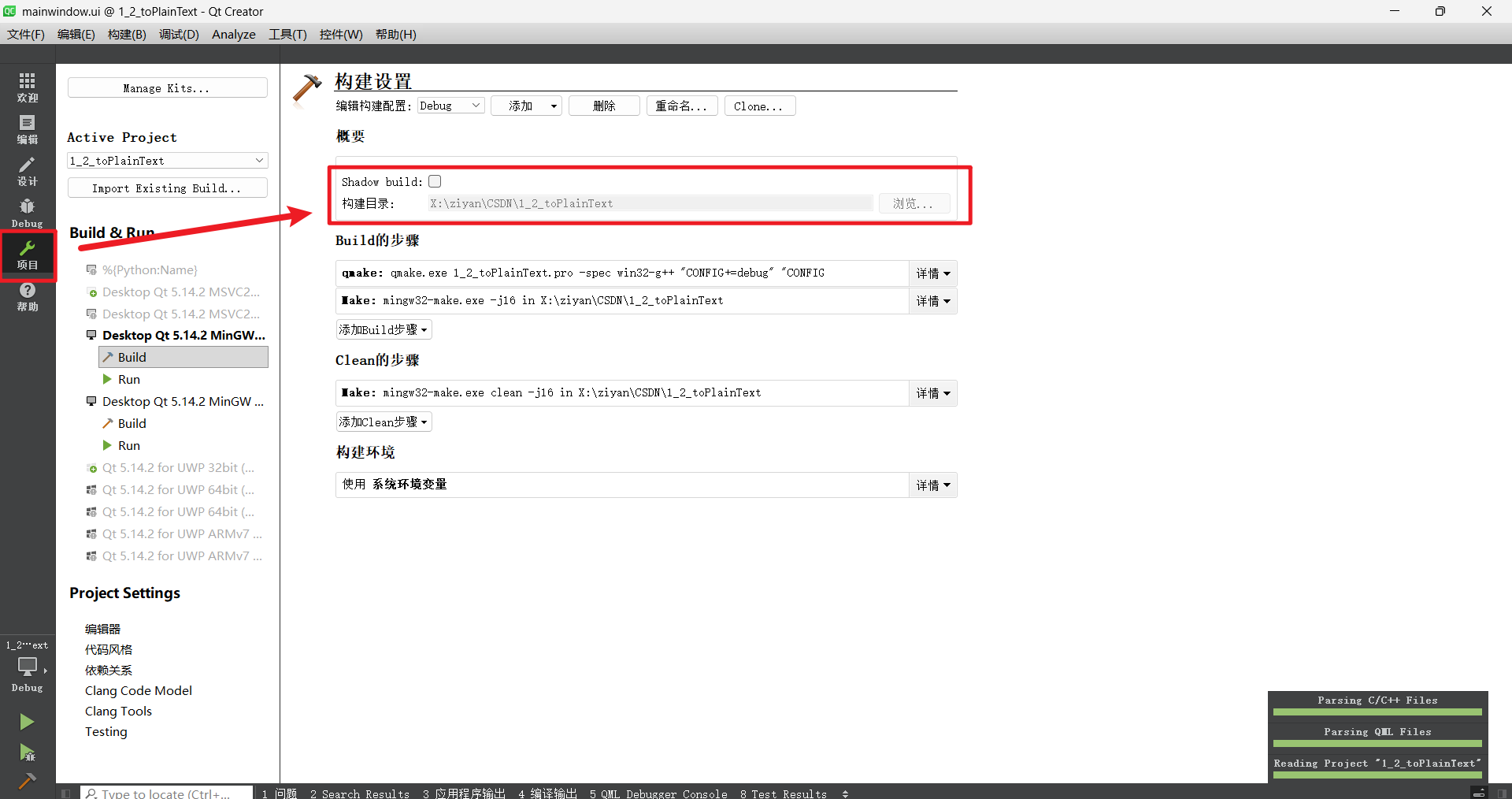Click build directory path field
The height and width of the screenshot is (799, 1512).
tap(650, 203)
